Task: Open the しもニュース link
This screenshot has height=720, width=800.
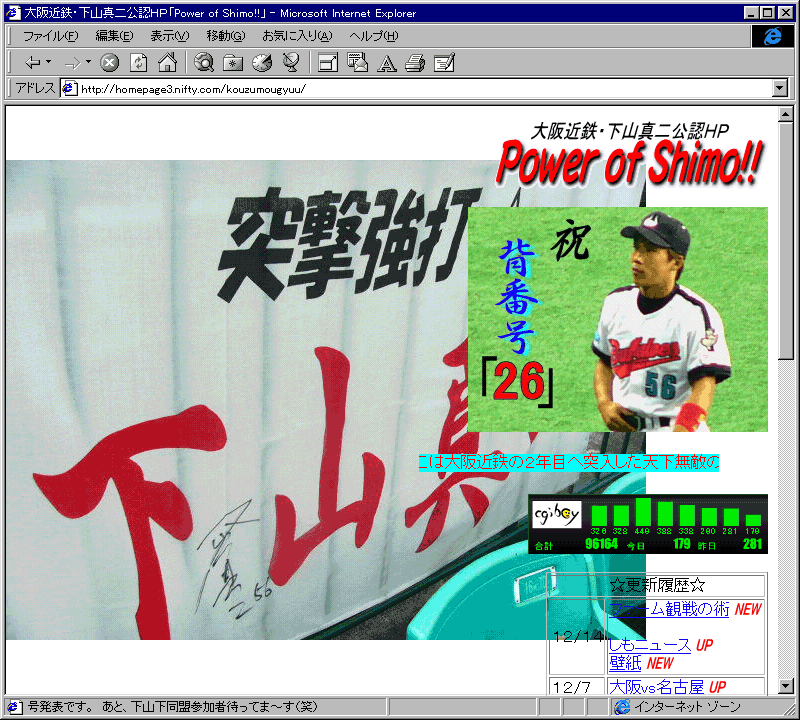Action: click(649, 645)
